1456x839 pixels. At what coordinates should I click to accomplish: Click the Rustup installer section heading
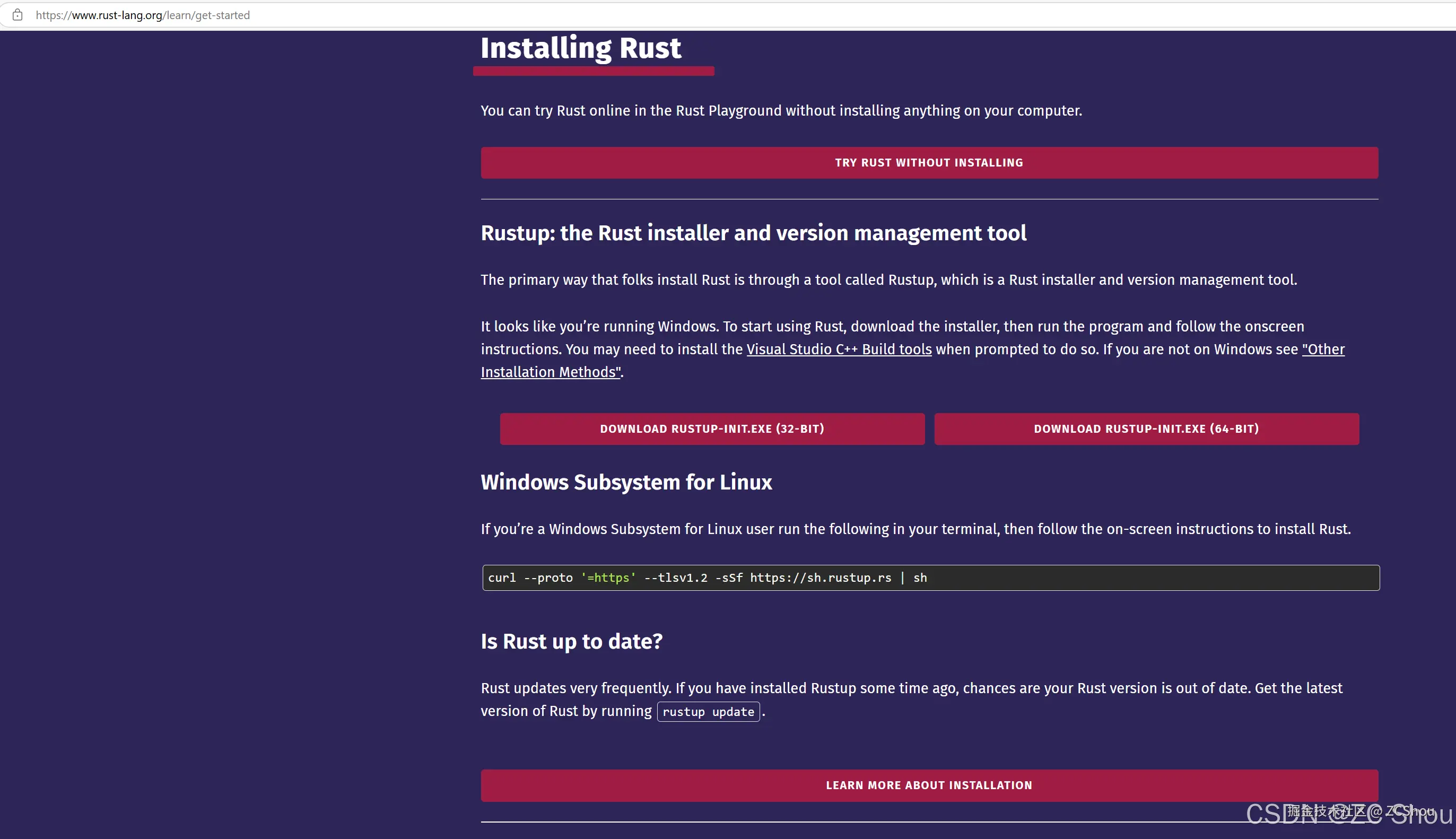pos(753,233)
